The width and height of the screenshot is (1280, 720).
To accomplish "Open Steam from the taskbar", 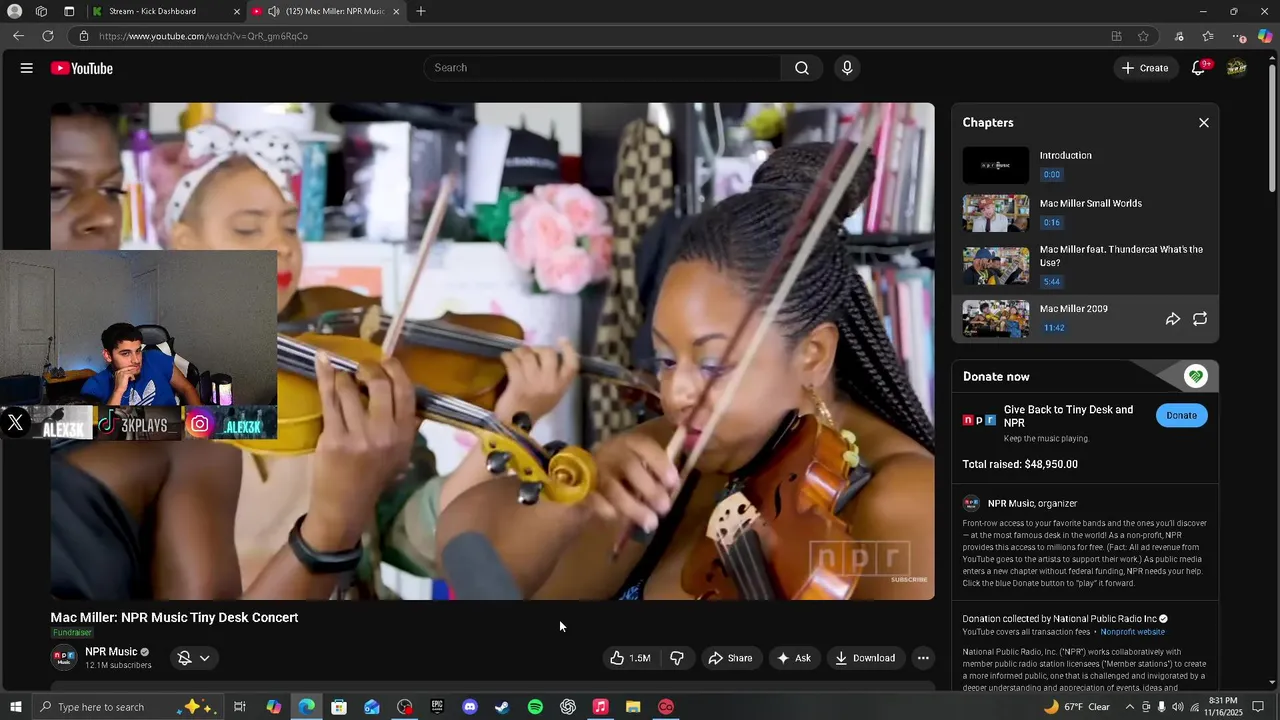I will (x=502, y=707).
